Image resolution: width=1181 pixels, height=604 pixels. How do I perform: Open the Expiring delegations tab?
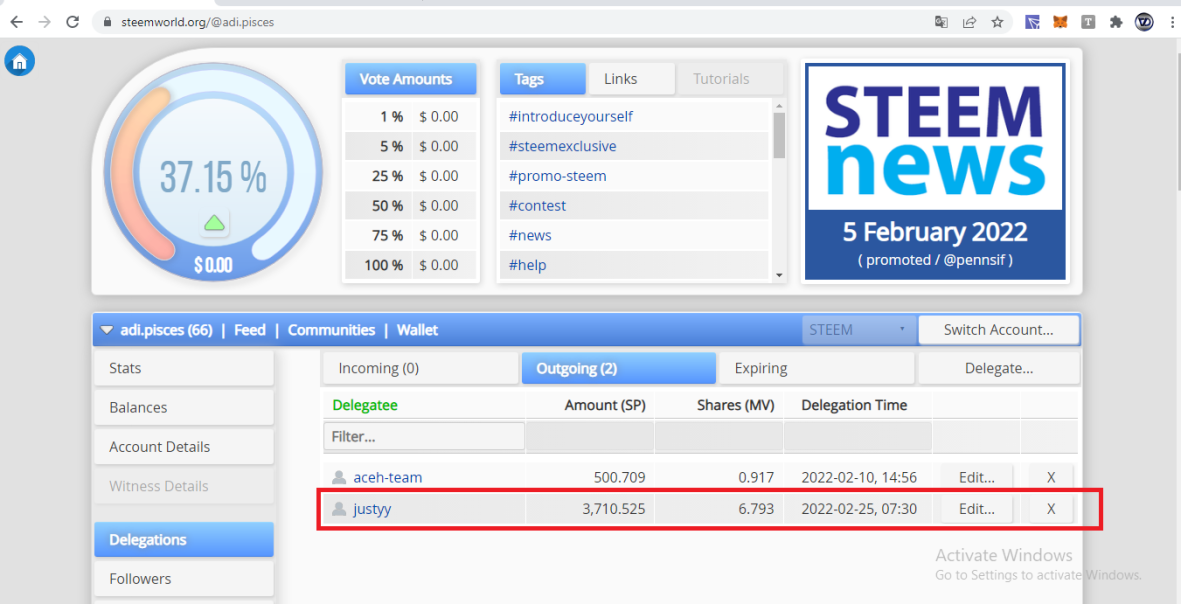[816, 368]
